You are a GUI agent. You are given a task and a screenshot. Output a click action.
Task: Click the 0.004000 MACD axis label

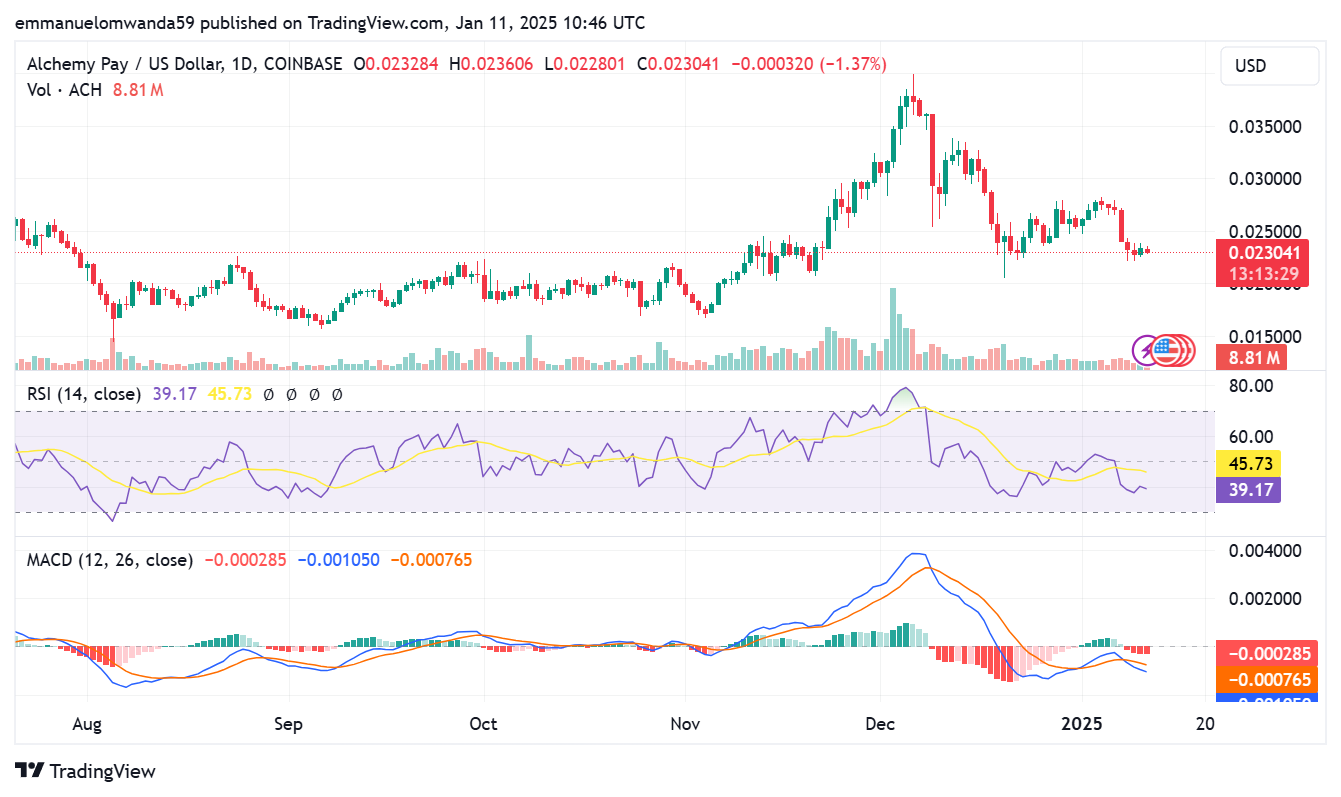(x=1264, y=550)
